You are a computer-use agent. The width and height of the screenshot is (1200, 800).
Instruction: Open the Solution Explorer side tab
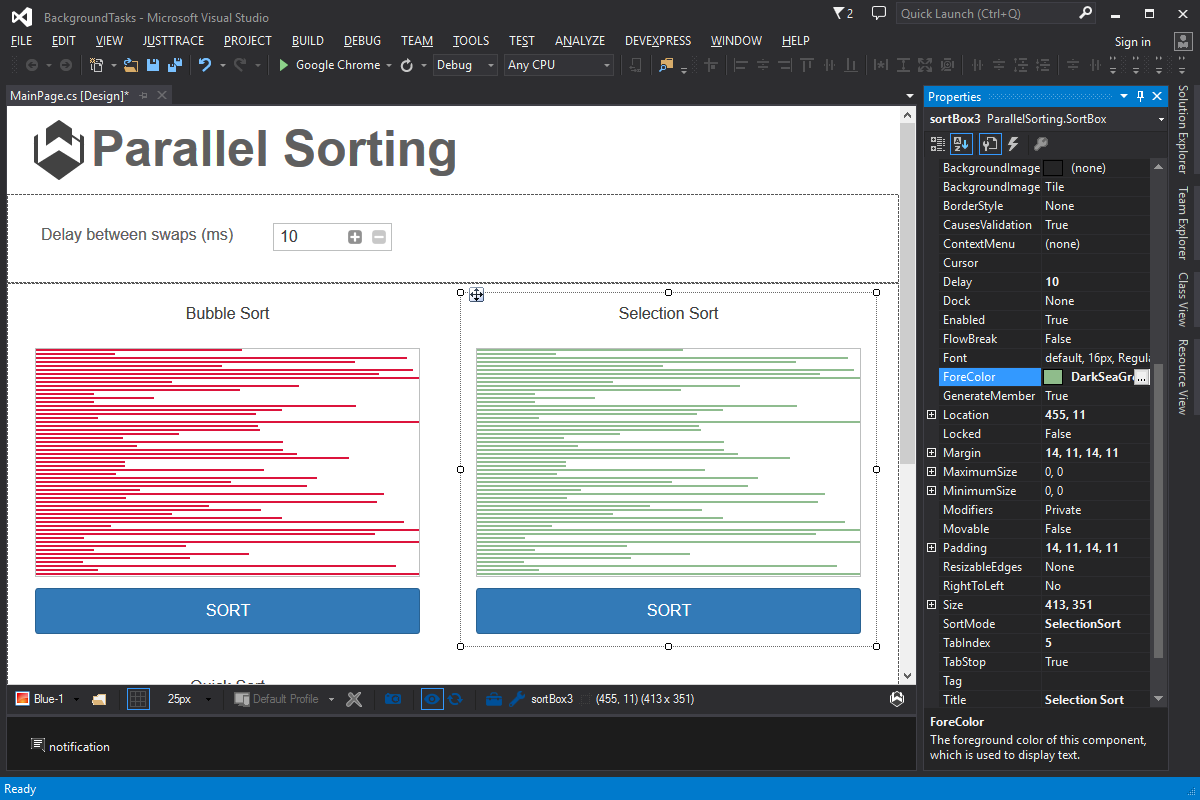1183,129
